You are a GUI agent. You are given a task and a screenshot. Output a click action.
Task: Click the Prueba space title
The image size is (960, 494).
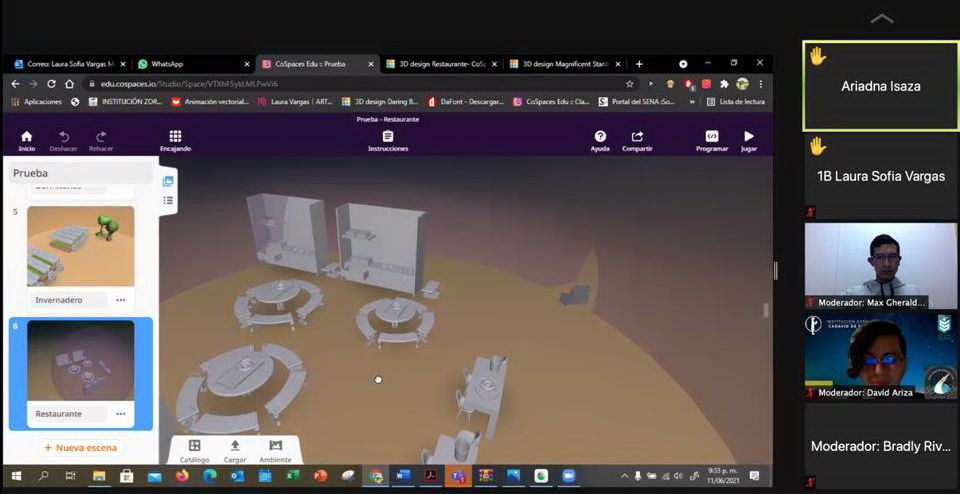(x=81, y=173)
